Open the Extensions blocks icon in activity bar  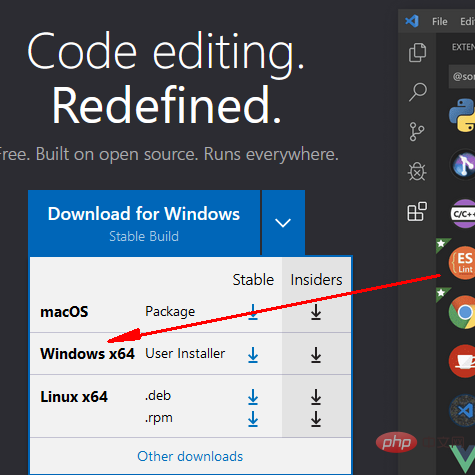pos(417,212)
